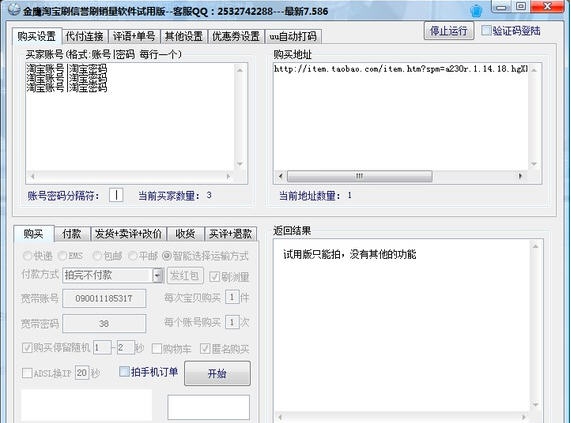Select the 智能选择运输方式 radio button
Image resolution: width=571 pixels, height=423 pixels.
tap(166, 256)
